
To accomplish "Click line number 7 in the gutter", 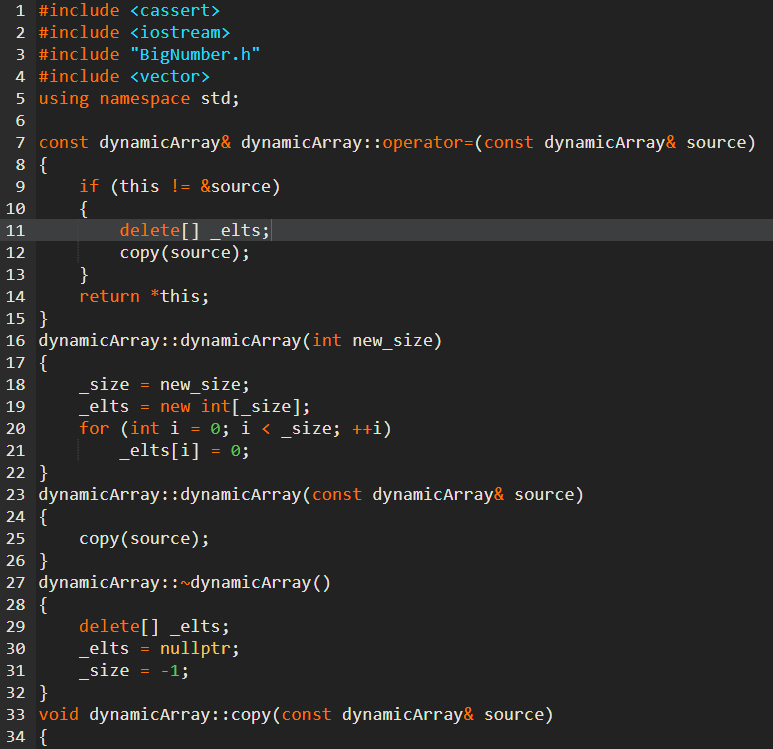I will pyautogui.click(x=20, y=143).
